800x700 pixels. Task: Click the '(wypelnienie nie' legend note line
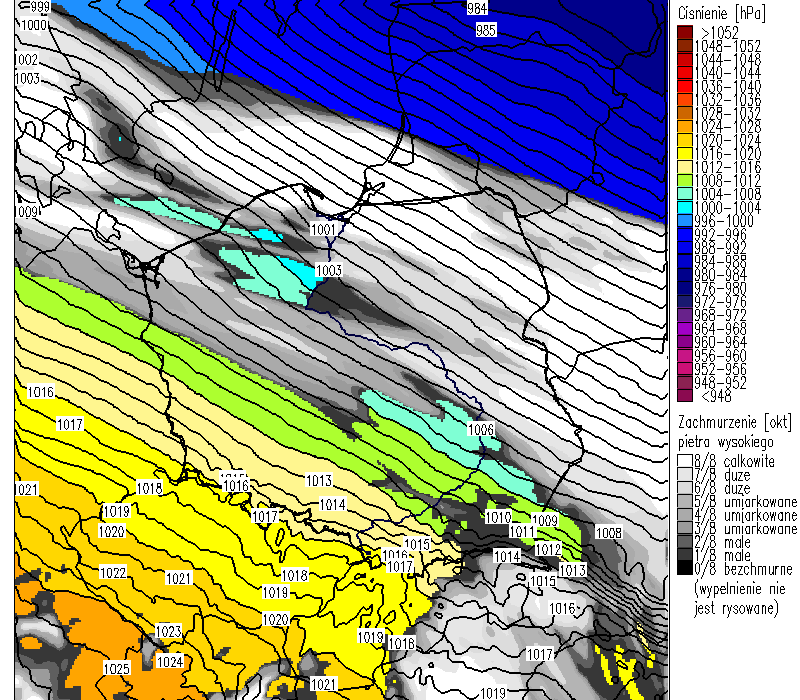click(739, 589)
